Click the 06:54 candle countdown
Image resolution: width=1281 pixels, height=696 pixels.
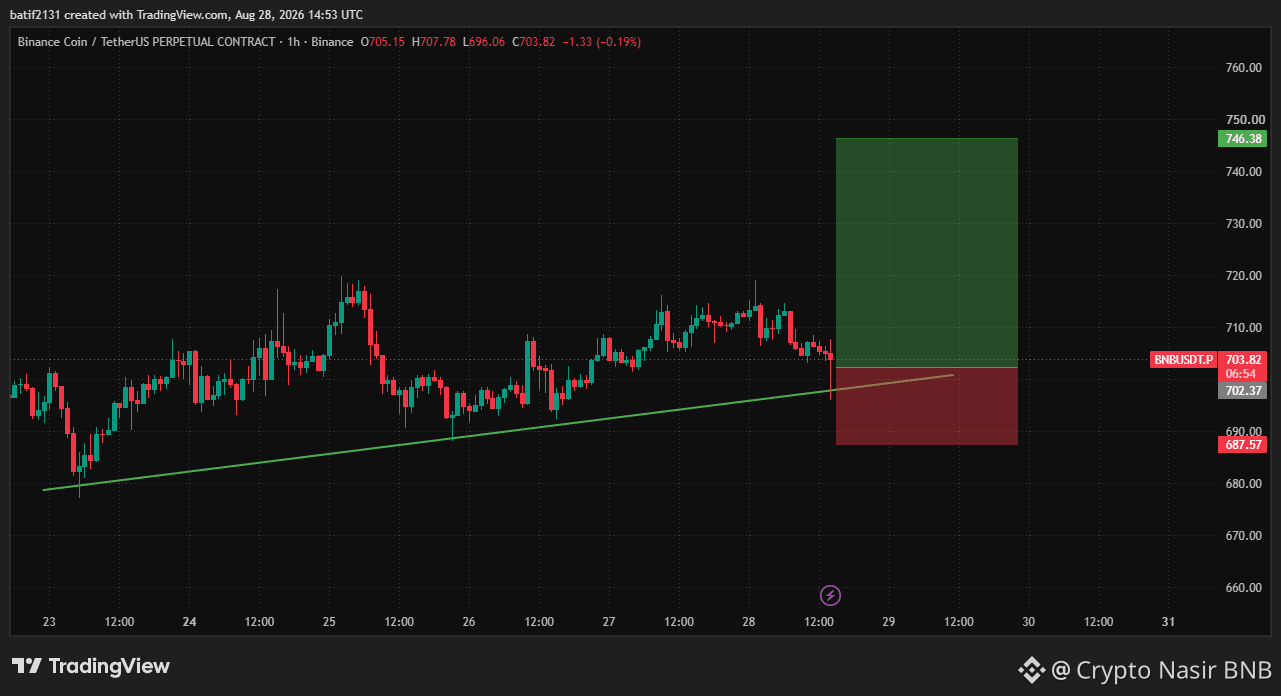[1243, 373]
